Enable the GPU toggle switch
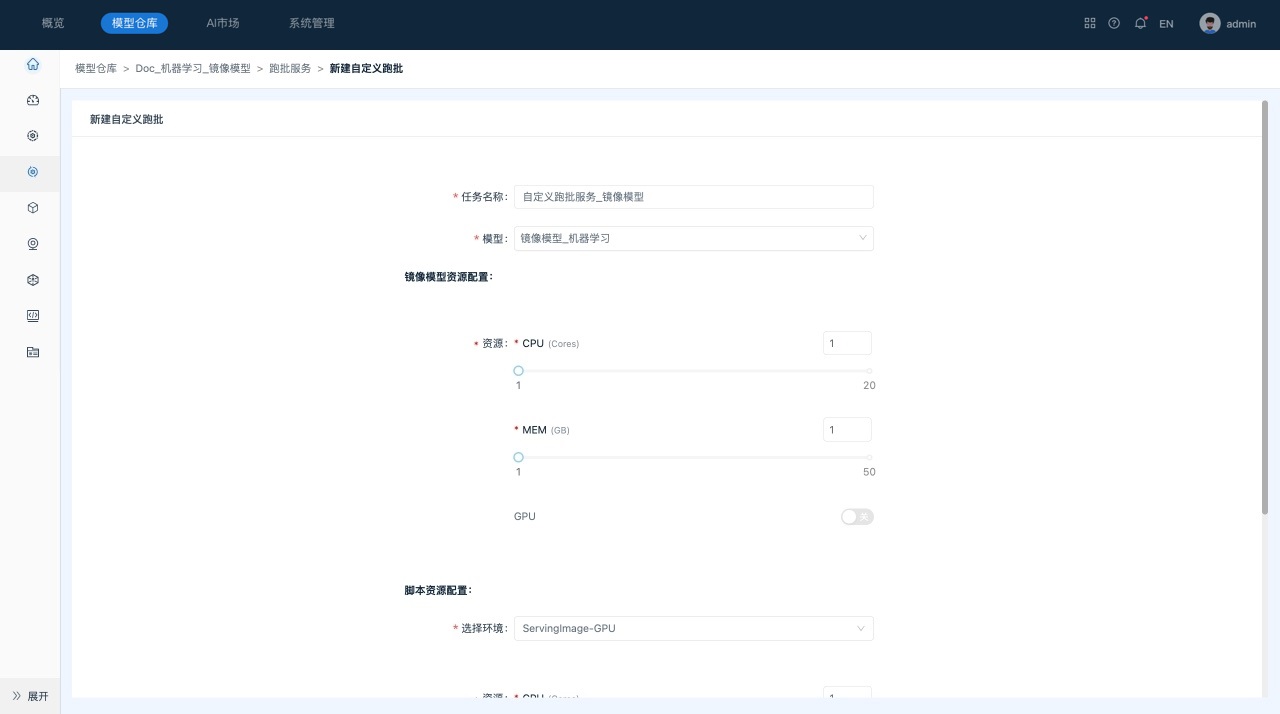This screenshot has width=1280, height=714. 857,517
